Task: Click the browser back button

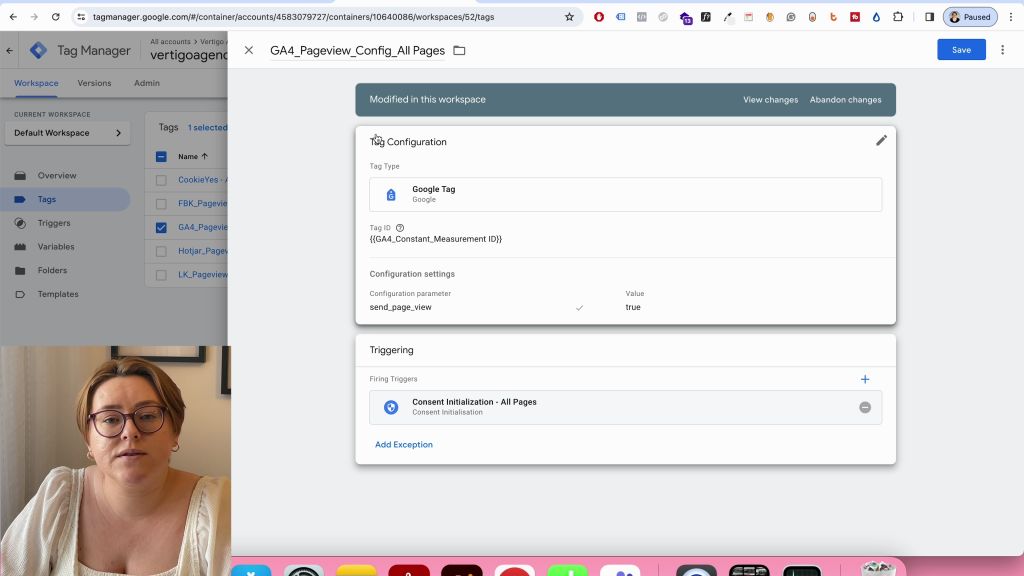Action: (13, 17)
